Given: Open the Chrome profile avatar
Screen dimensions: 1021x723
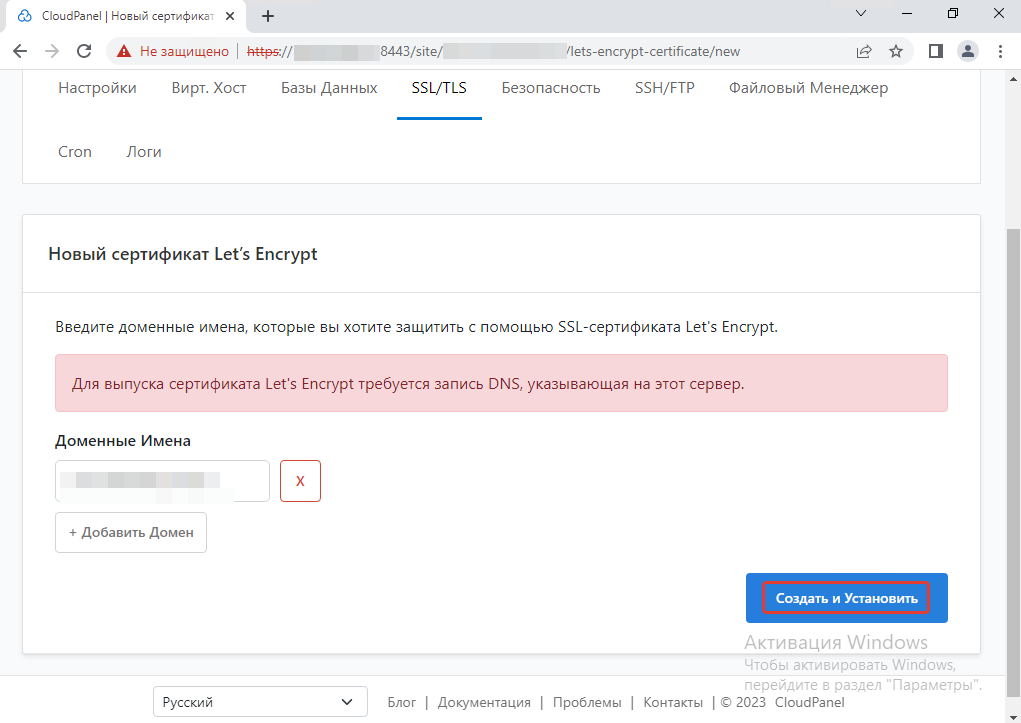Looking at the screenshot, I should click(967, 51).
